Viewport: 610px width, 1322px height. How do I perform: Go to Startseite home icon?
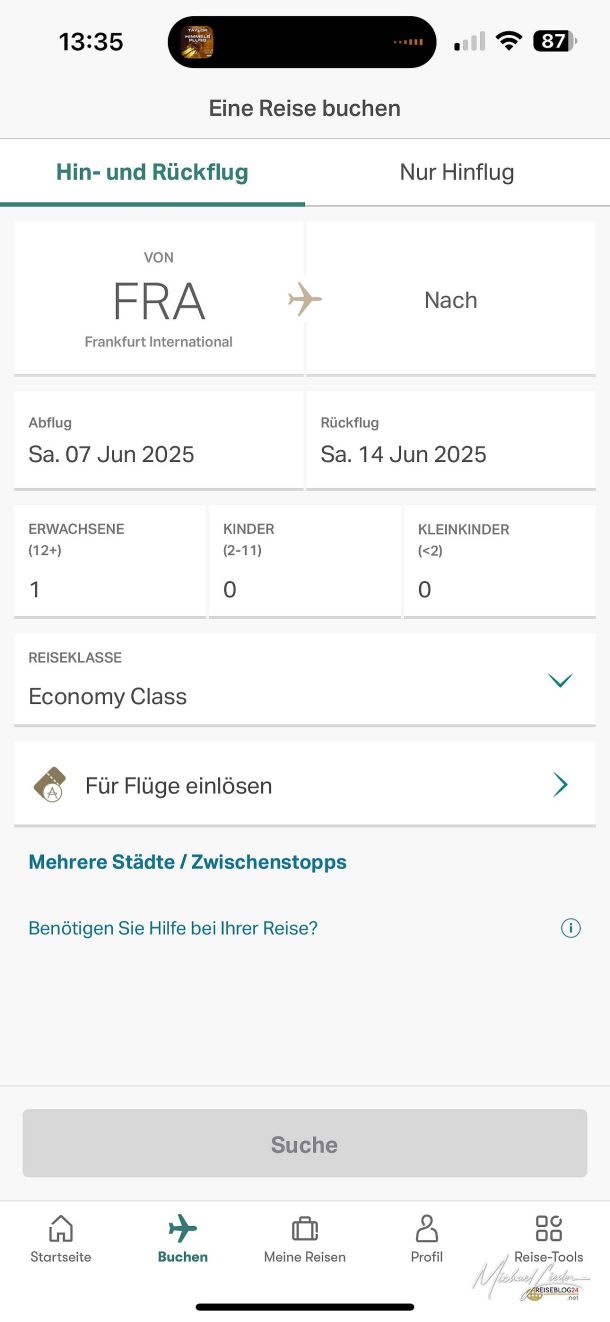point(61,1229)
